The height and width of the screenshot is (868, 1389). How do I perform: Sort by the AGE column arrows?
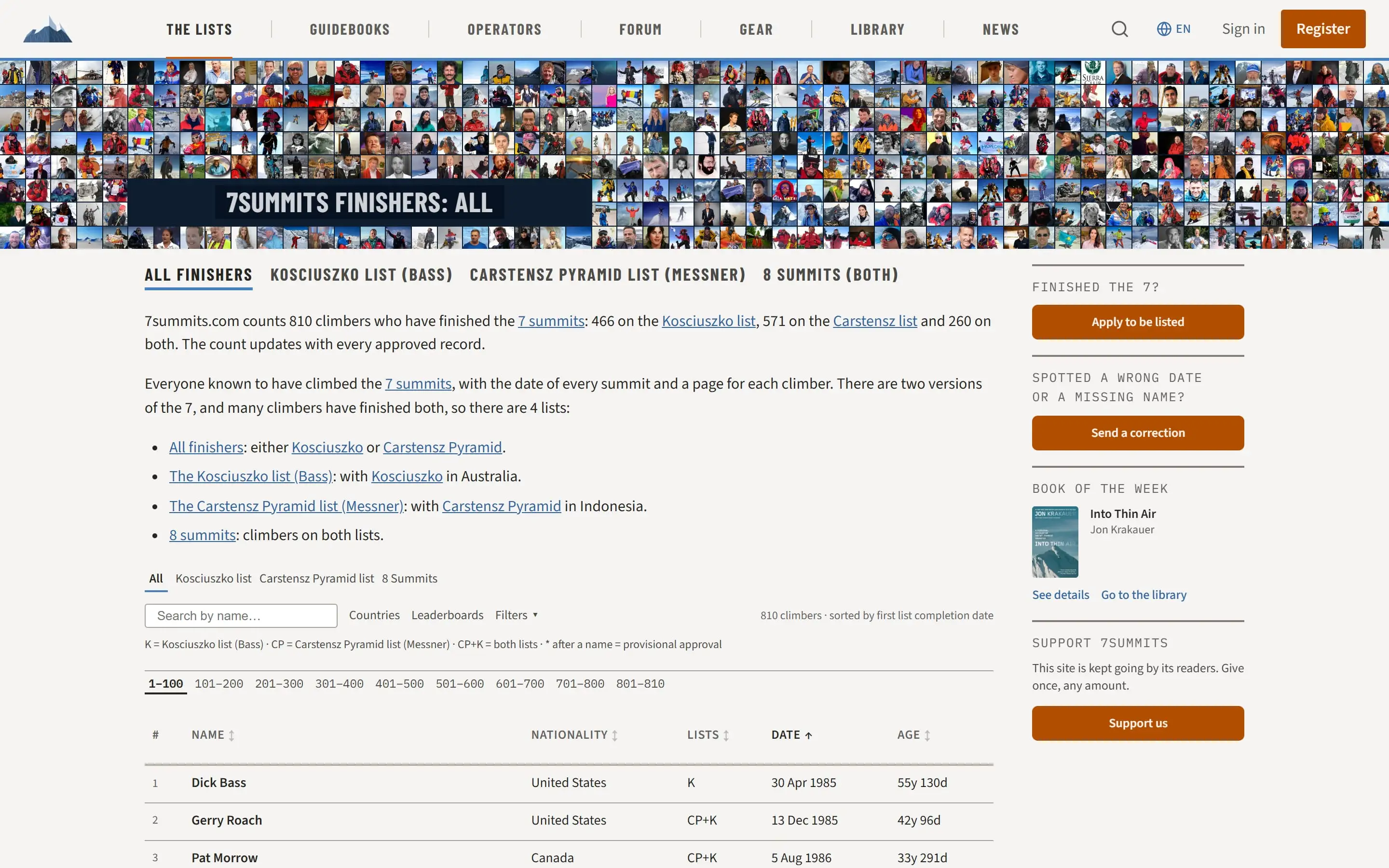point(927,735)
